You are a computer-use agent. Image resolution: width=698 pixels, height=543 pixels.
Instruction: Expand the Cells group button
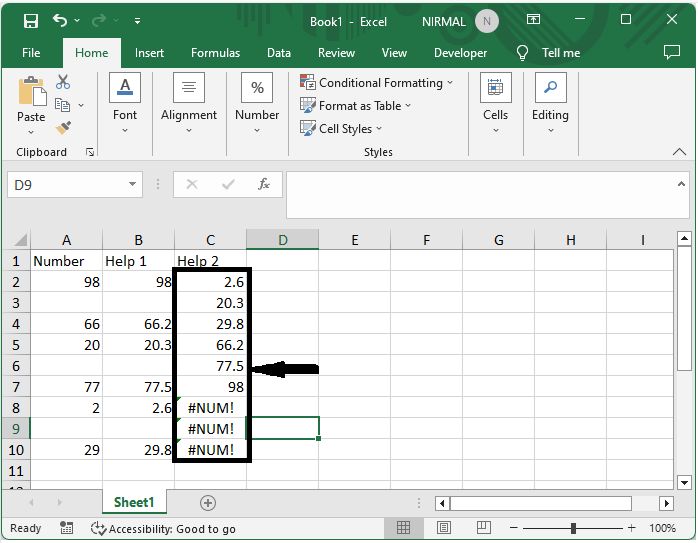495,104
